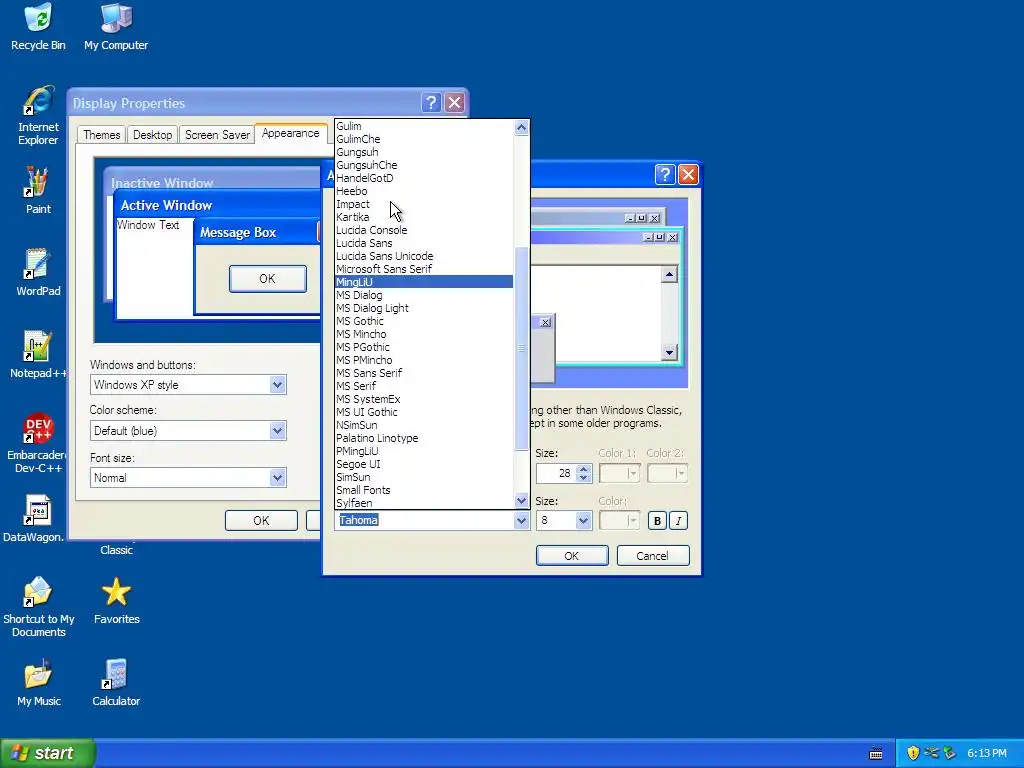
Task: Open the disabled font Color dropdown
Action: (x=619, y=520)
